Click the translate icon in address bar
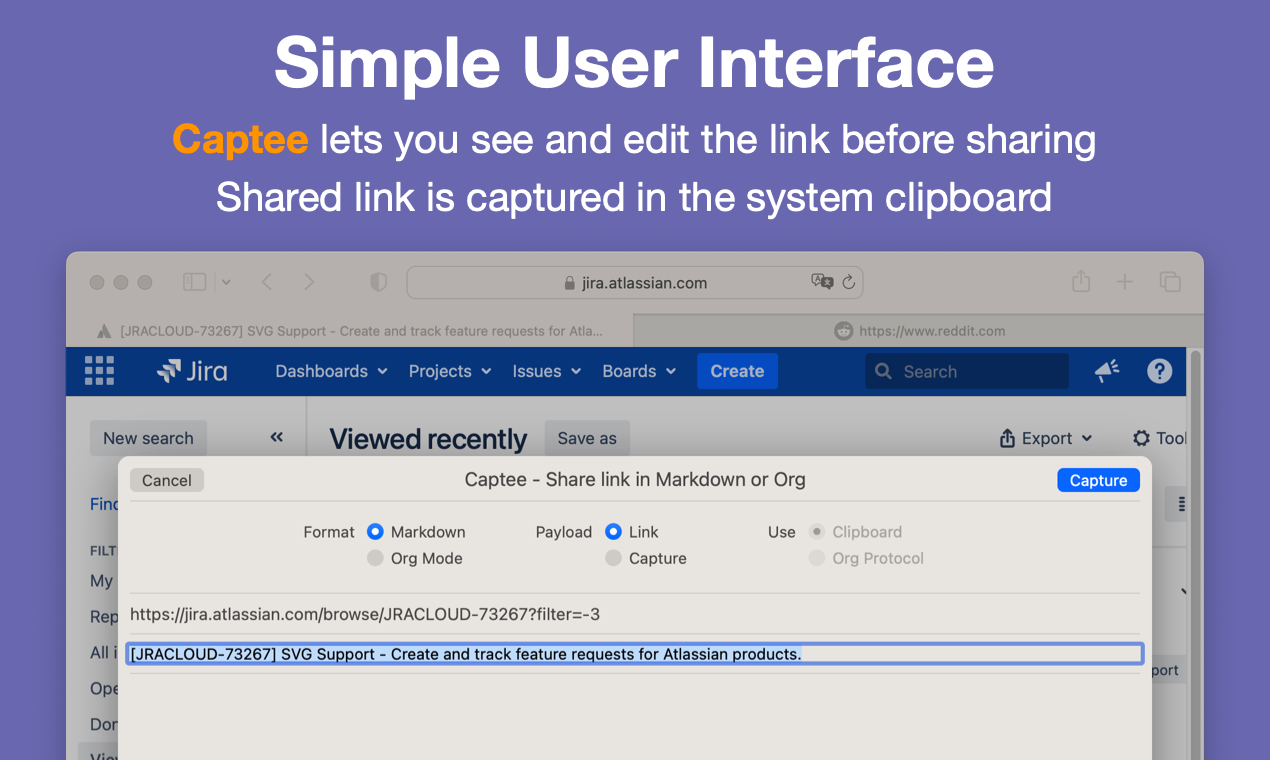The width and height of the screenshot is (1270, 760). tap(822, 282)
